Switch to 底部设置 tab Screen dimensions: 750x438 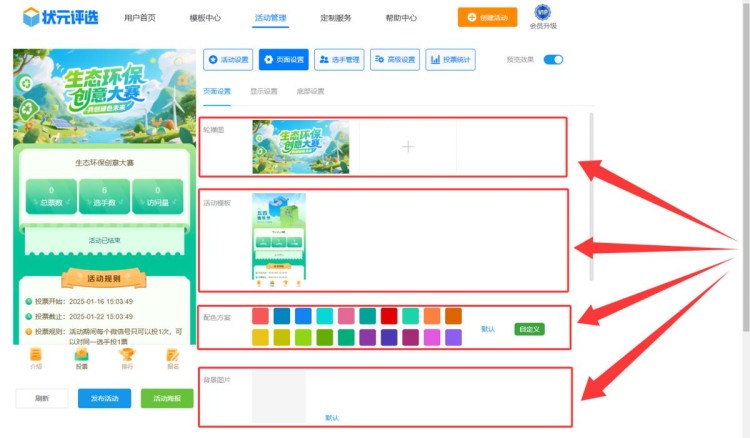click(311, 91)
